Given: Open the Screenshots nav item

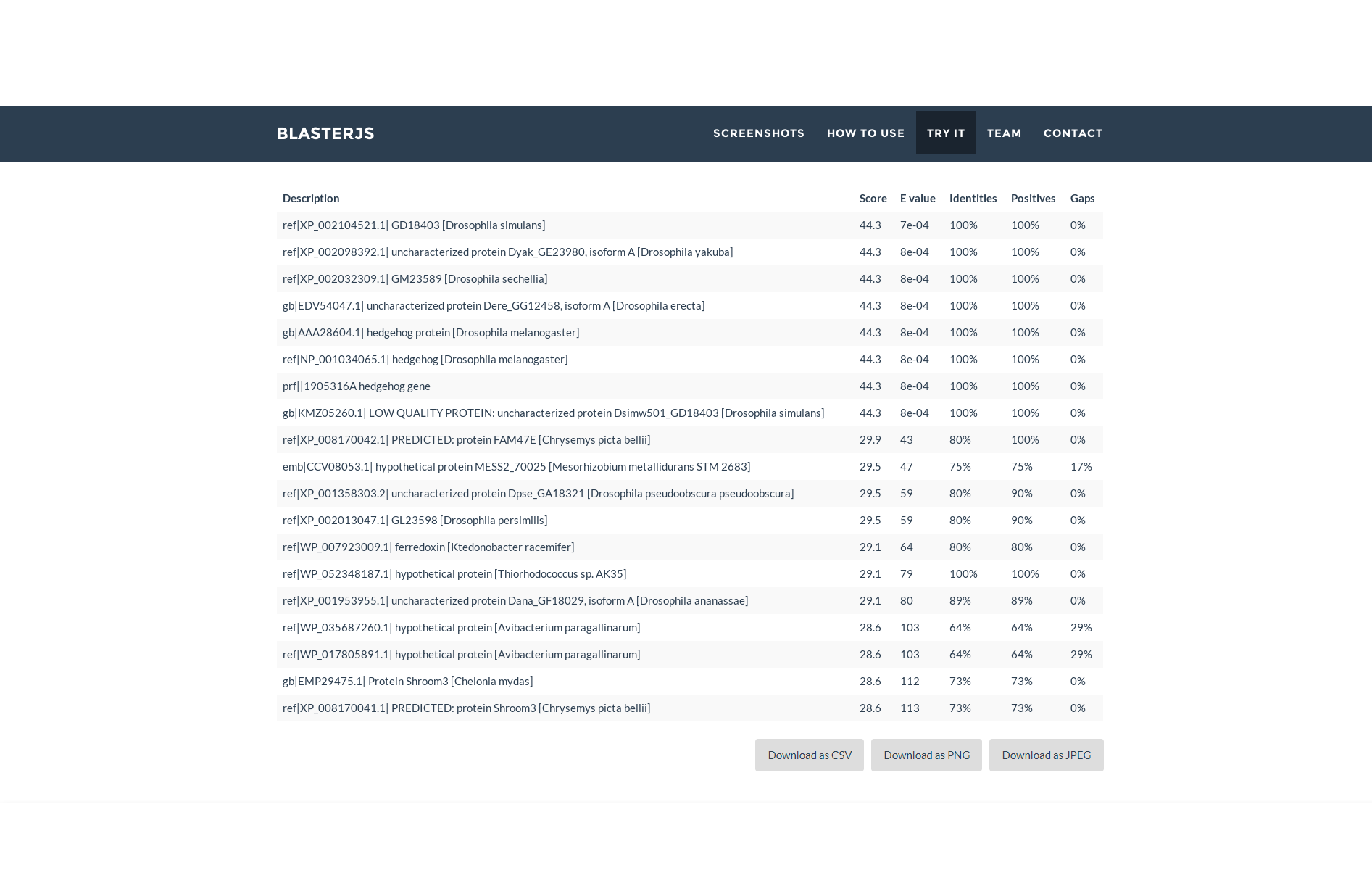Looking at the screenshot, I should click(758, 133).
